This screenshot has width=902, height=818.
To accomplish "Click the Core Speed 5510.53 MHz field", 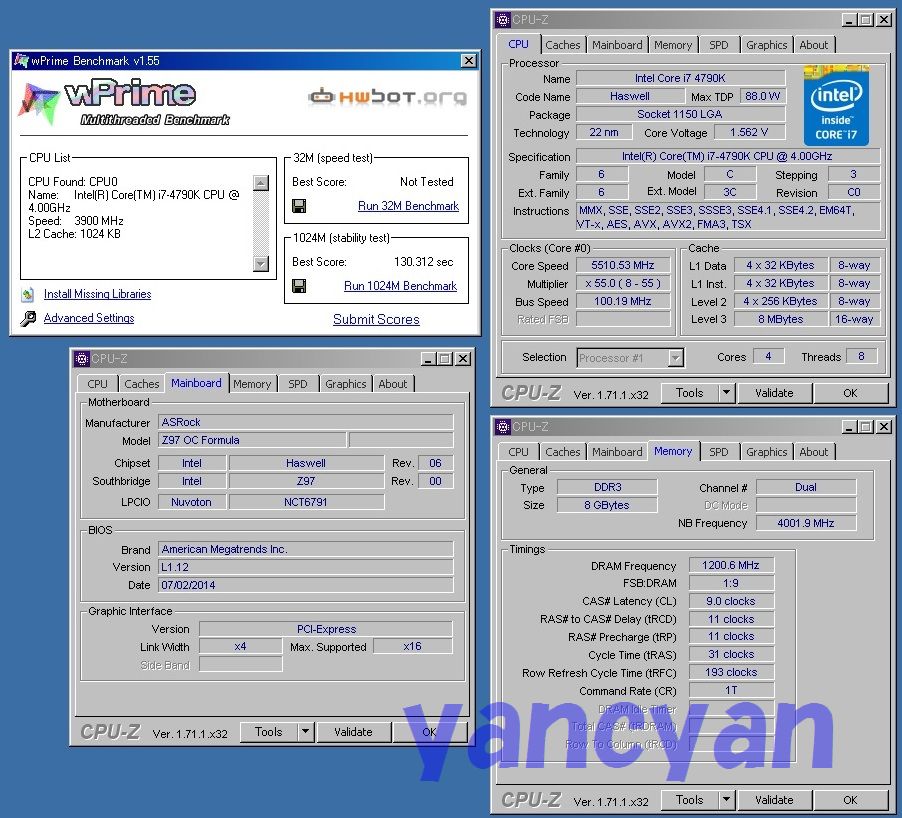I will pyautogui.click(x=623, y=265).
